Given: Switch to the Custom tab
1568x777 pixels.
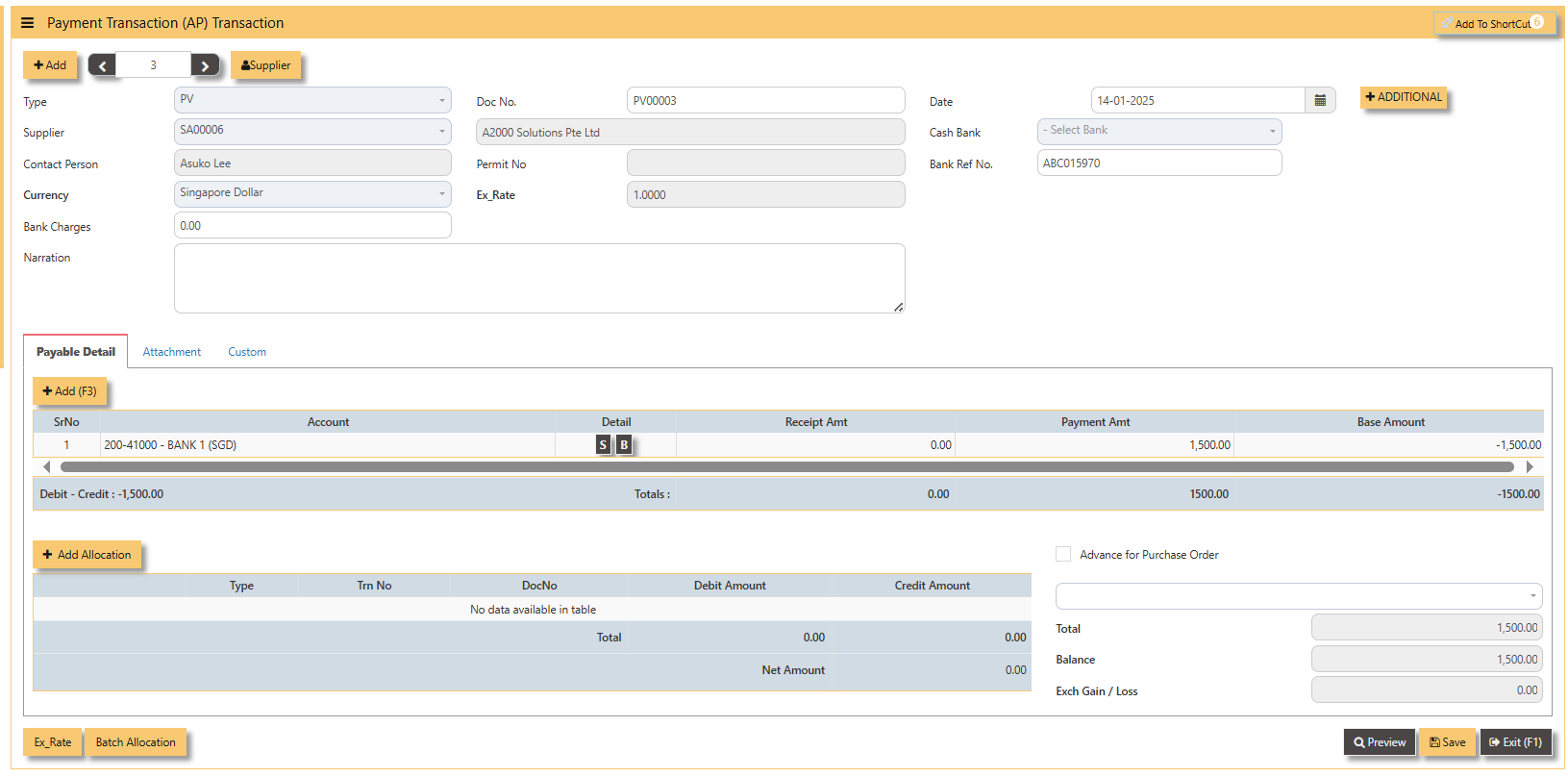Looking at the screenshot, I should (247, 352).
